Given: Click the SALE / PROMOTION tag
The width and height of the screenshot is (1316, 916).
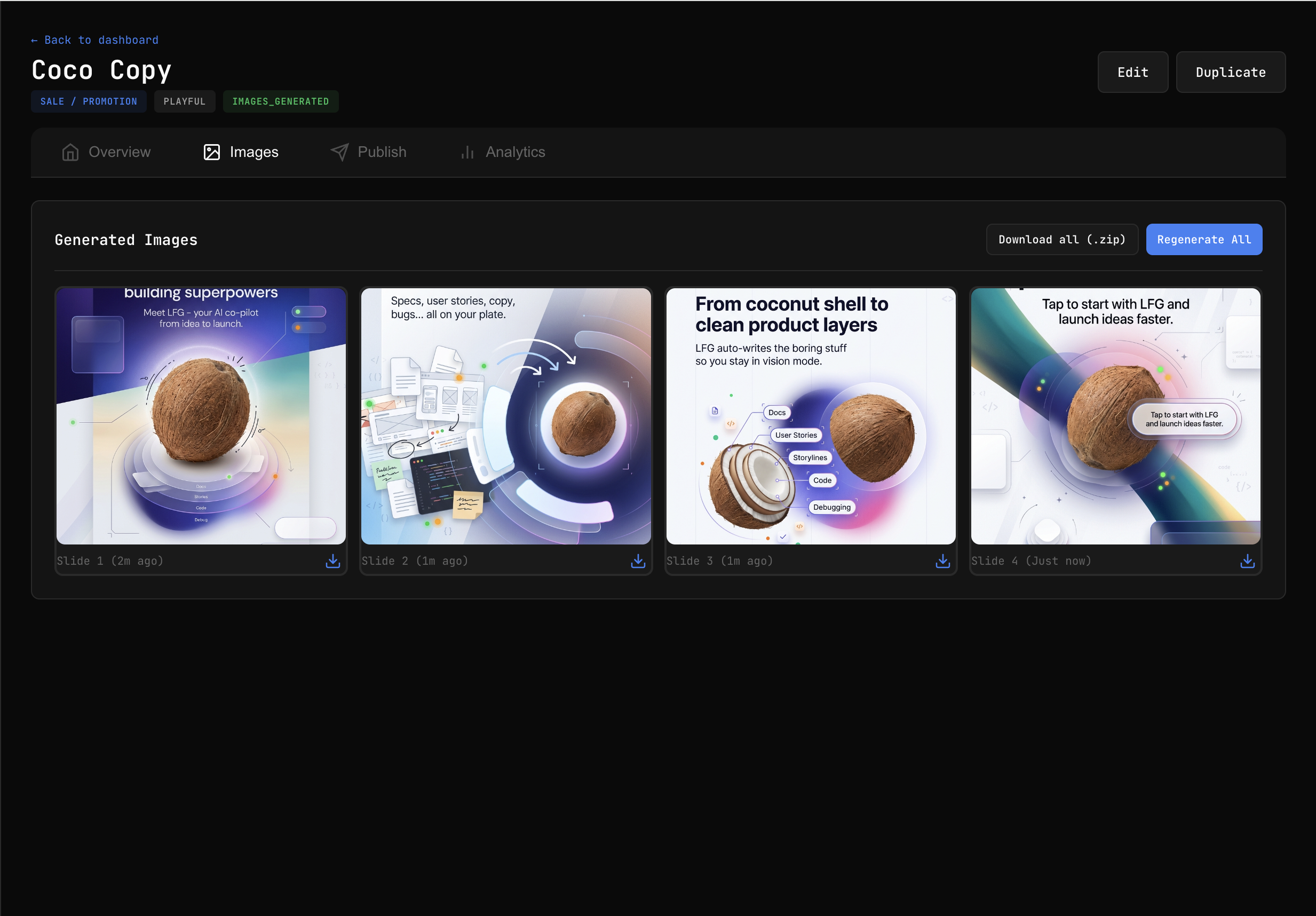Looking at the screenshot, I should pyautogui.click(x=89, y=101).
